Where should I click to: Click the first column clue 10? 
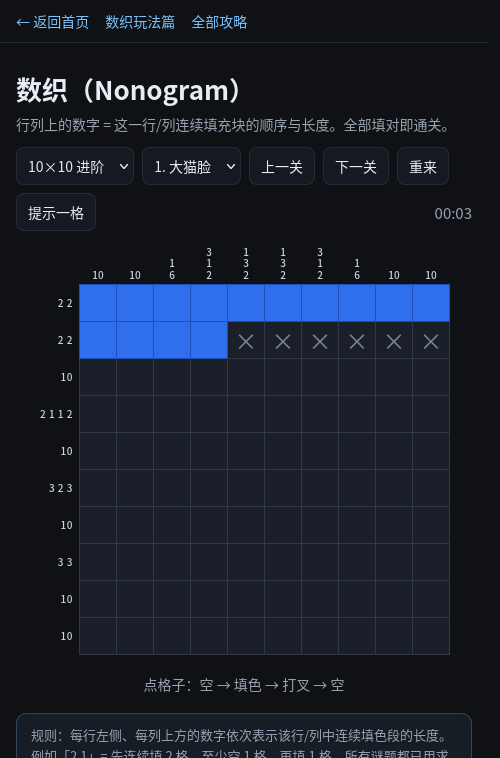(x=98, y=275)
